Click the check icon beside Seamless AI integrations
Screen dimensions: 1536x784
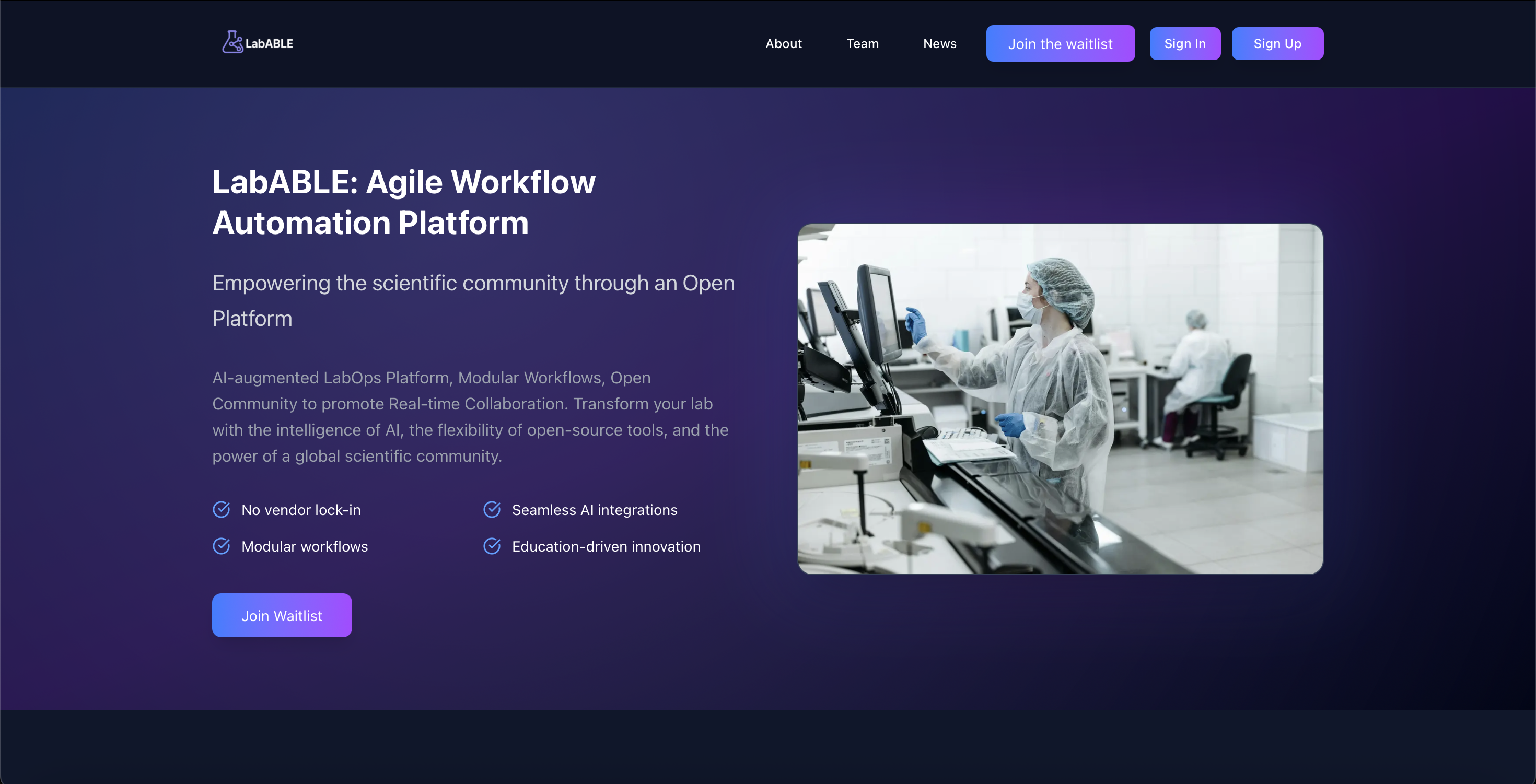point(492,510)
